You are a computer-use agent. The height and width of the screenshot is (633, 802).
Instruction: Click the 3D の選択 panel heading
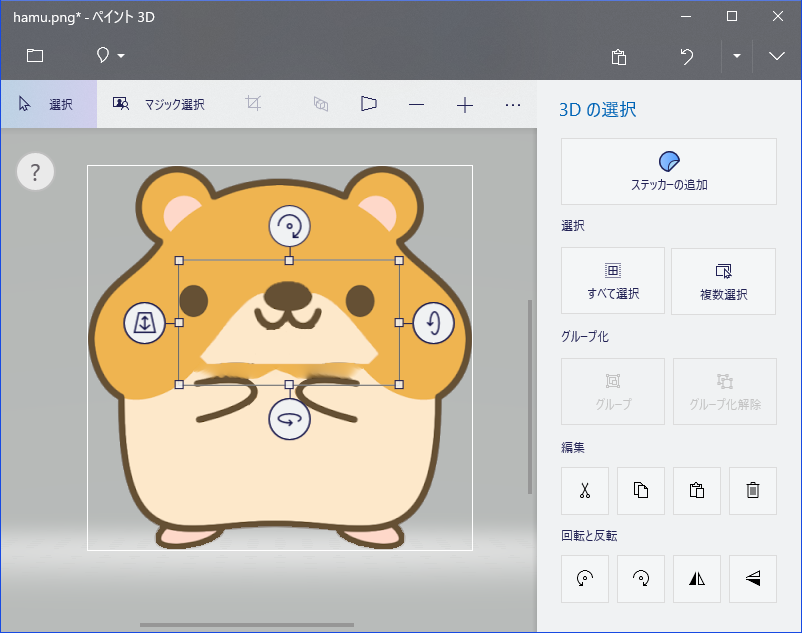coord(597,109)
